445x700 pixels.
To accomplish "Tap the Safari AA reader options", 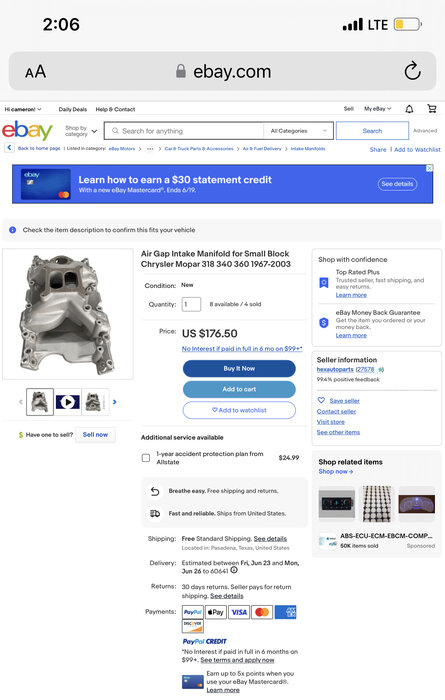I will pos(35,71).
